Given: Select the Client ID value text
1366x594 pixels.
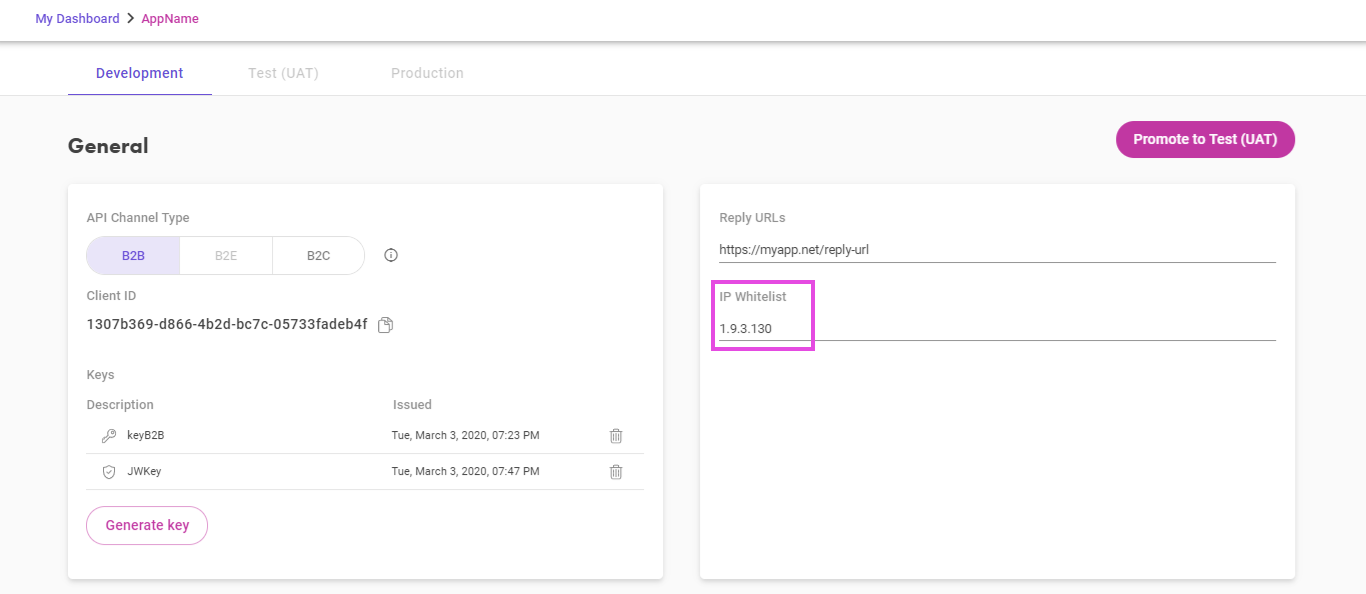Looking at the screenshot, I should 227,325.
